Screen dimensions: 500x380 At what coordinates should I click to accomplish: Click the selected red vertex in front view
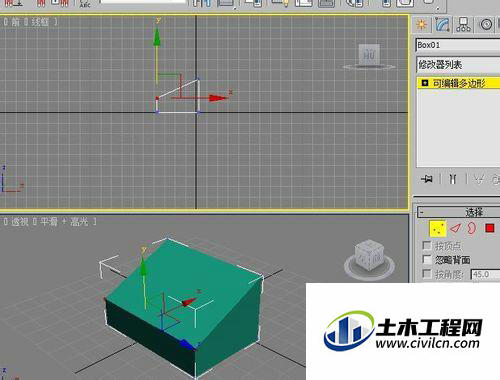157,99
